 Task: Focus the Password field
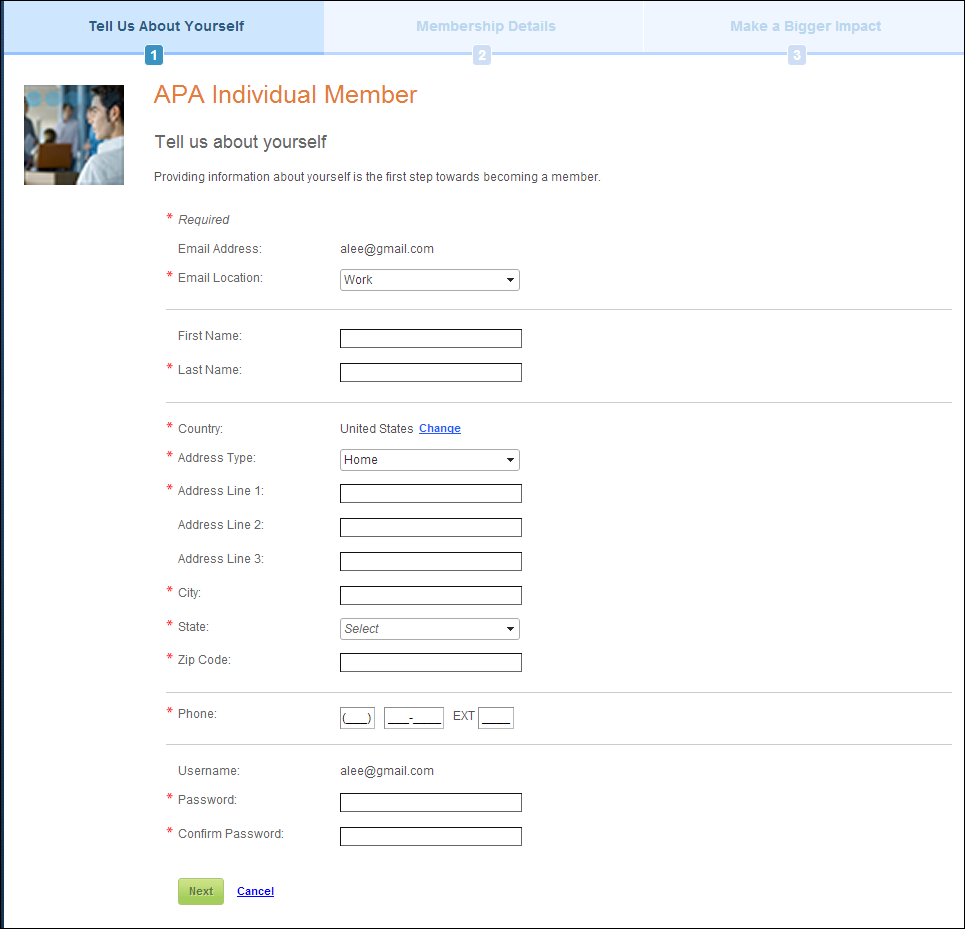pos(431,802)
